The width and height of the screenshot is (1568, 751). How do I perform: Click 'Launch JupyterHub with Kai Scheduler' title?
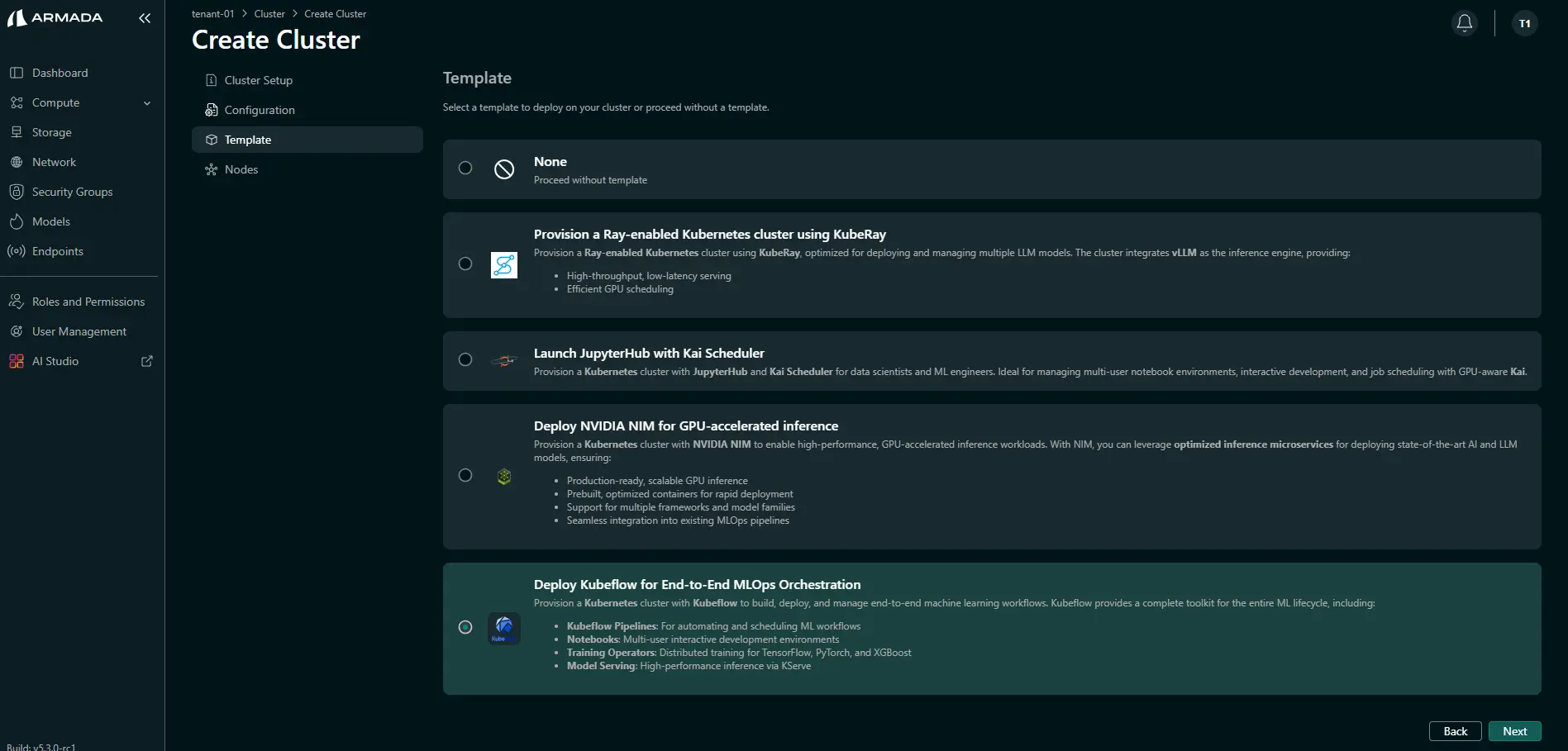point(649,354)
